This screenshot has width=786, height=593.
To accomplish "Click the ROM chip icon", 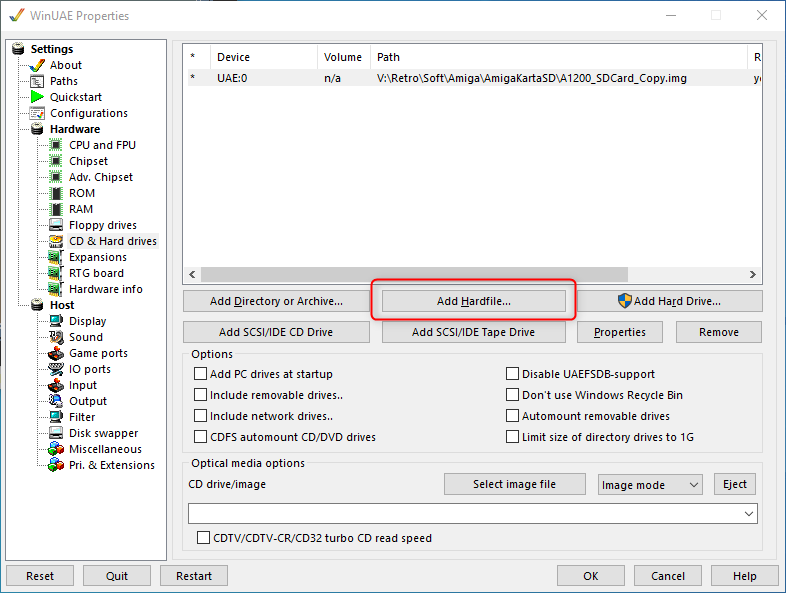I will click(x=56, y=193).
